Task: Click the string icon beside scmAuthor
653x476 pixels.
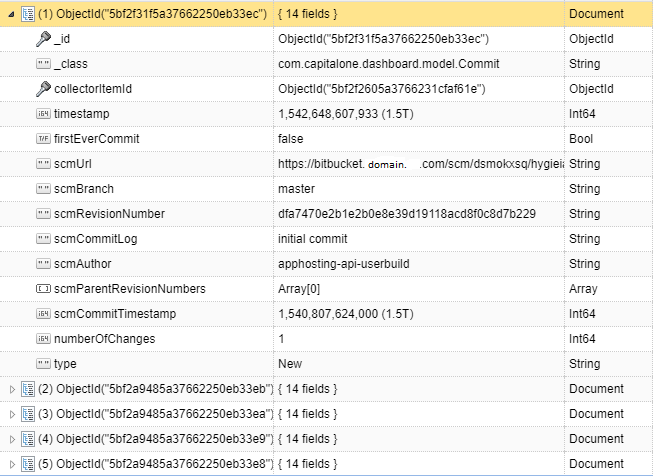Action: pos(43,264)
